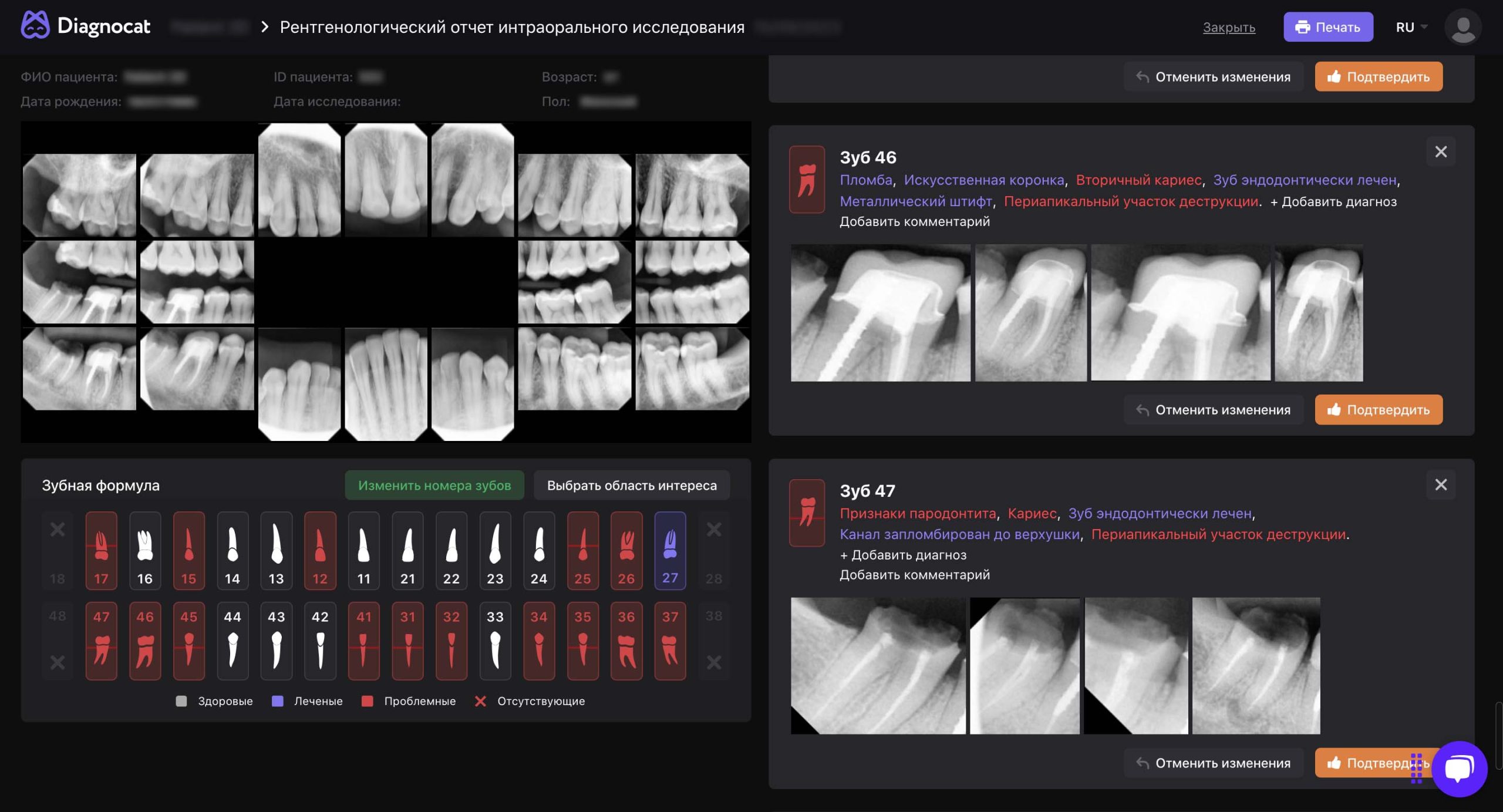This screenshot has height=812, width=1503.
Task: Open the user profile avatar
Action: coord(1462,27)
